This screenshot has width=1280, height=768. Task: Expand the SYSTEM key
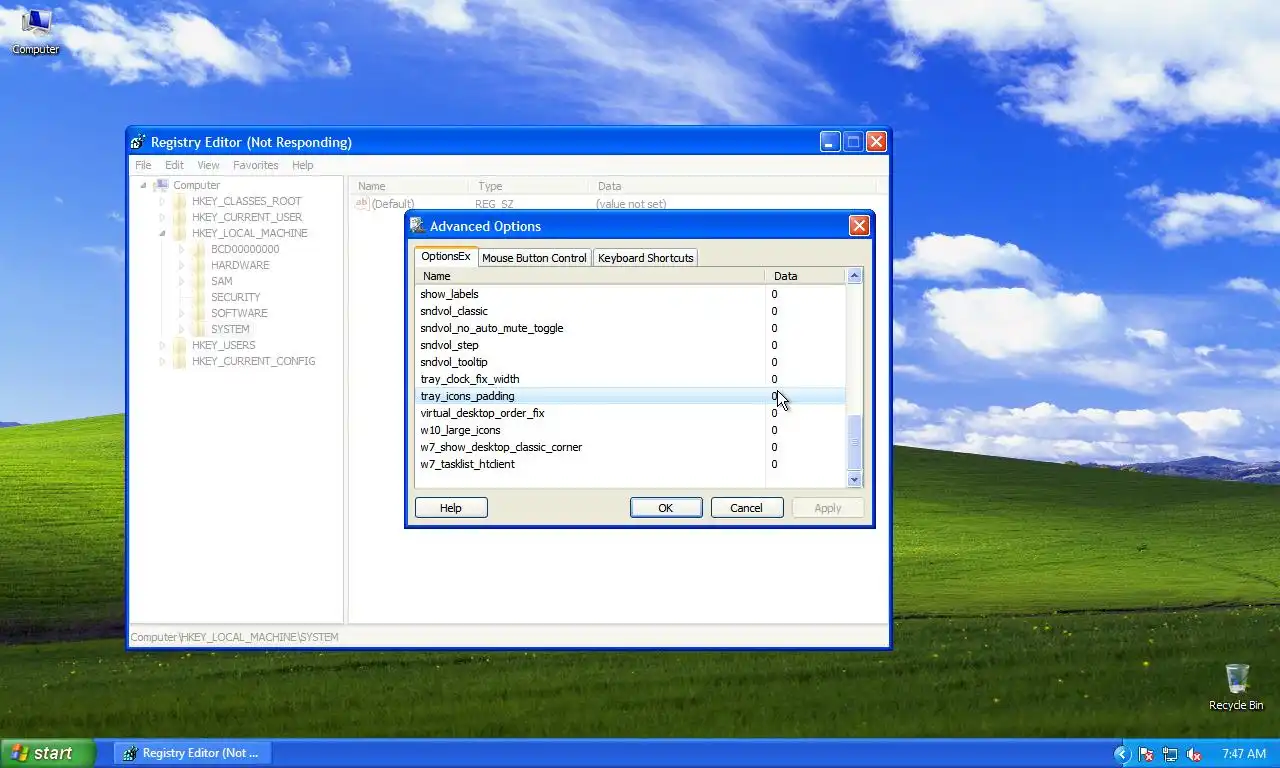coord(181,329)
